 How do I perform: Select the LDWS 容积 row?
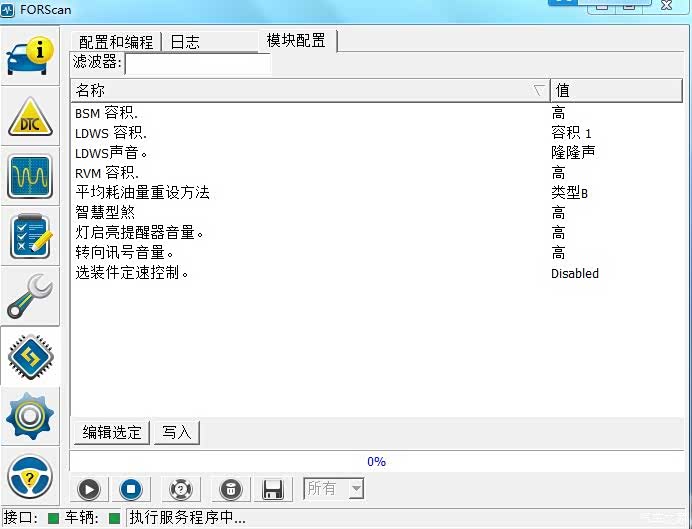pyautogui.click(x=377, y=133)
